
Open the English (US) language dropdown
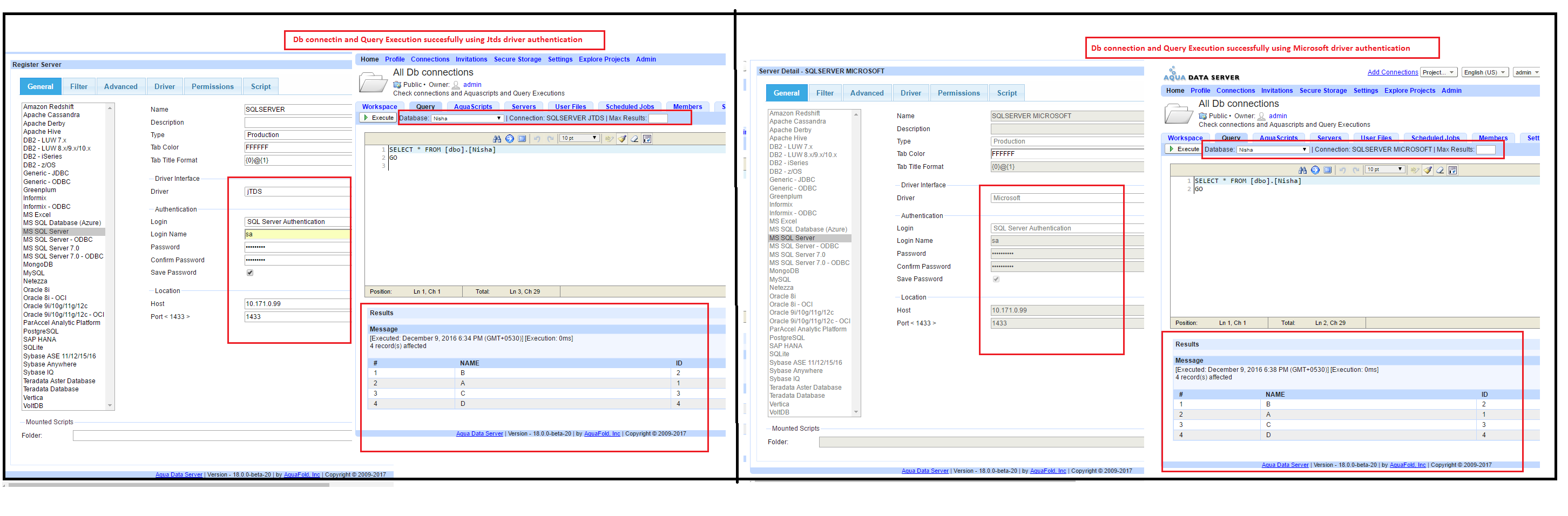(1485, 72)
